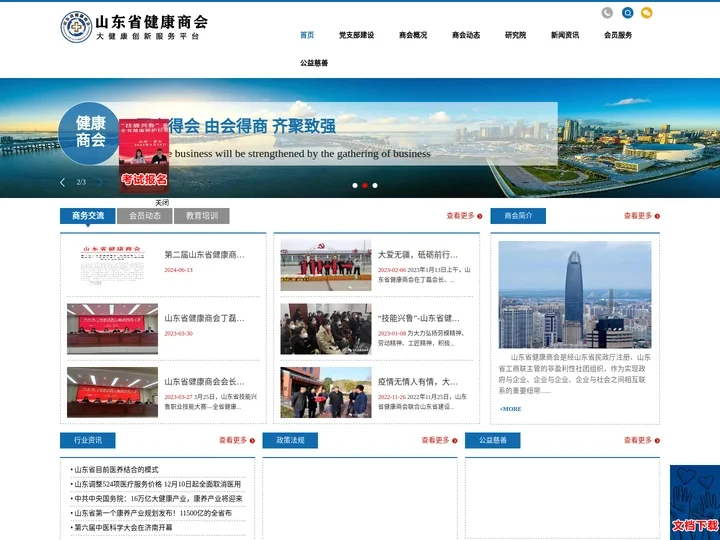Screen dimensions: 720x540
Task: Open article 山东省健康商会会长…
Action: coord(204,382)
